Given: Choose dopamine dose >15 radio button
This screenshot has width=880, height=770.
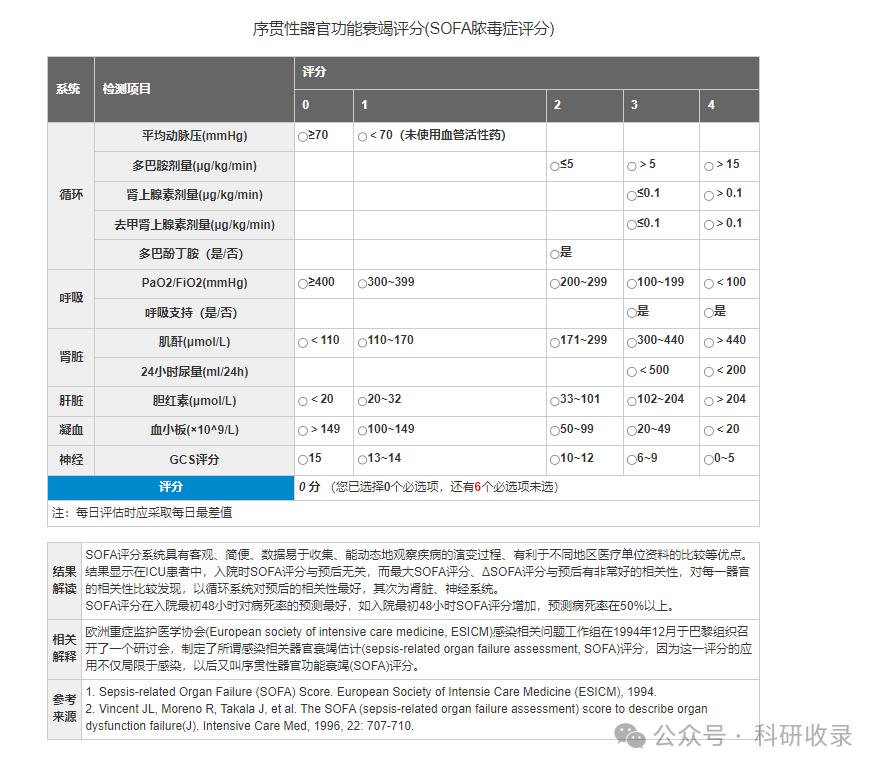Looking at the screenshot, I should coord(709,166).
